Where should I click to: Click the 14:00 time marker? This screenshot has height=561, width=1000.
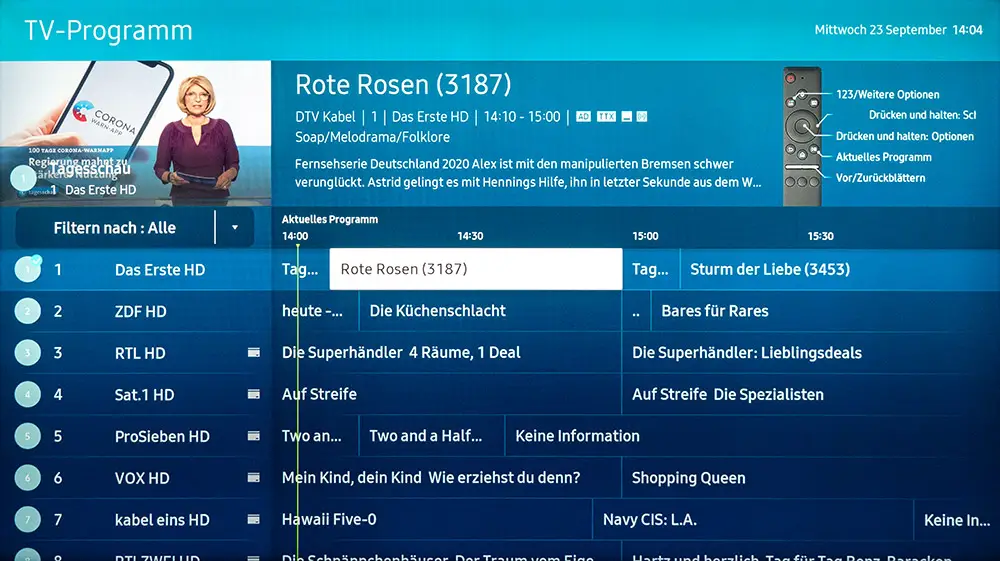[x=295, y=236]
